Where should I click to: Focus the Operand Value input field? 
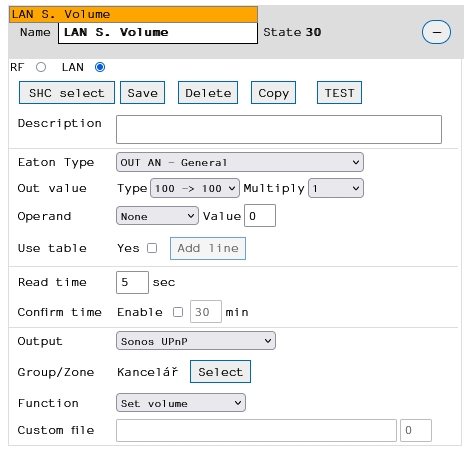(x=260, y=216)
